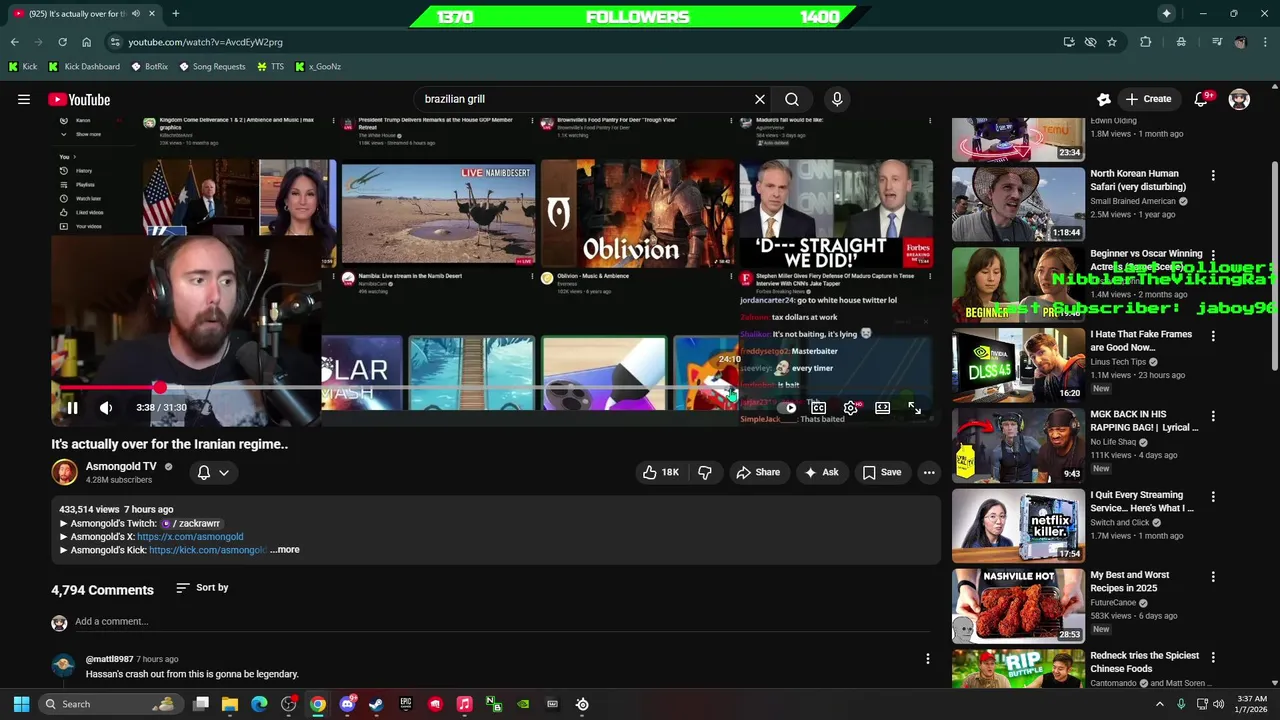Viewport: 1280px width, 720px height.
Task: Open a new browser tab with plus
Action: [175, 13]
